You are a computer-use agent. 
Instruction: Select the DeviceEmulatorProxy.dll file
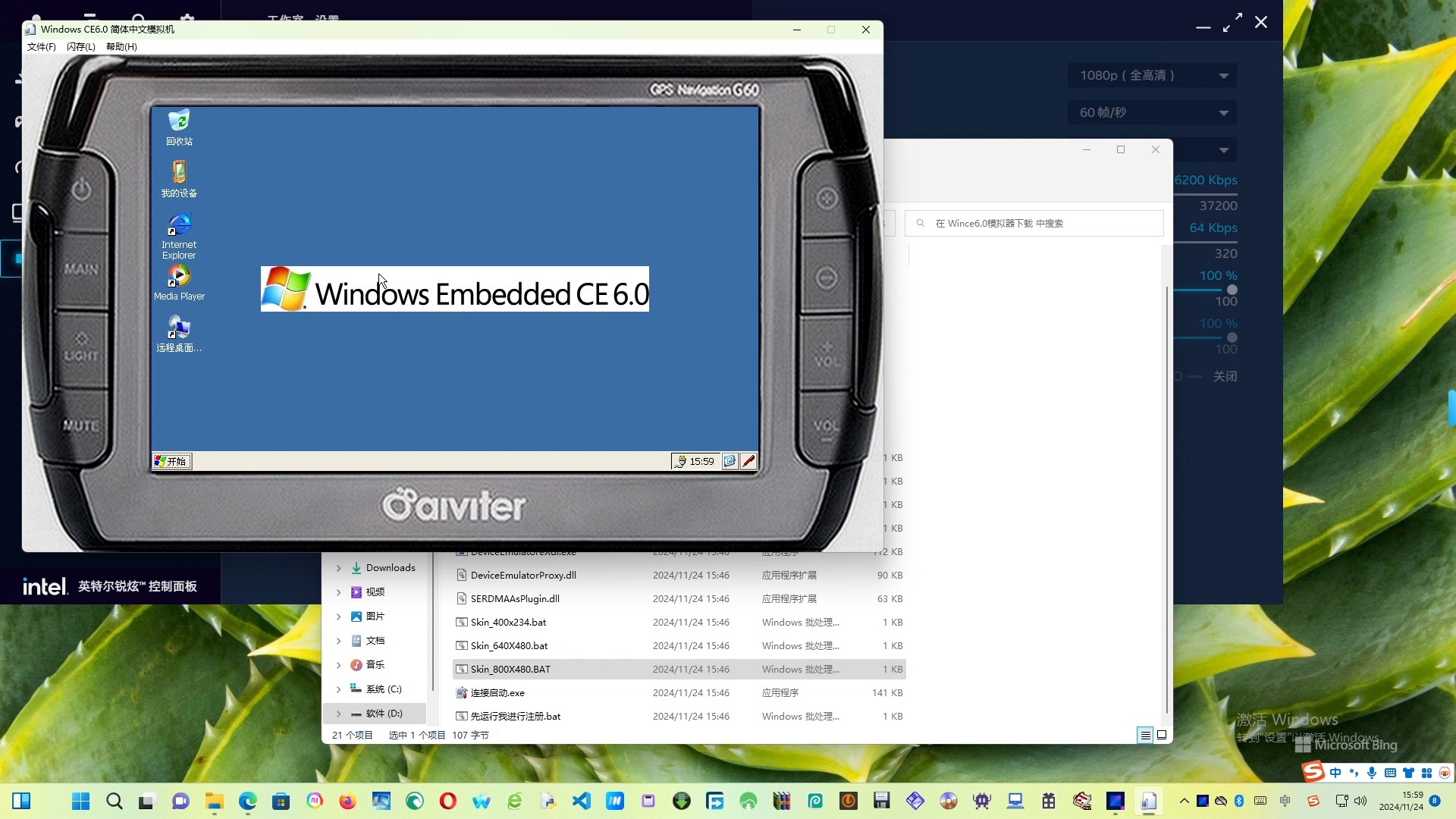[679, 575]
